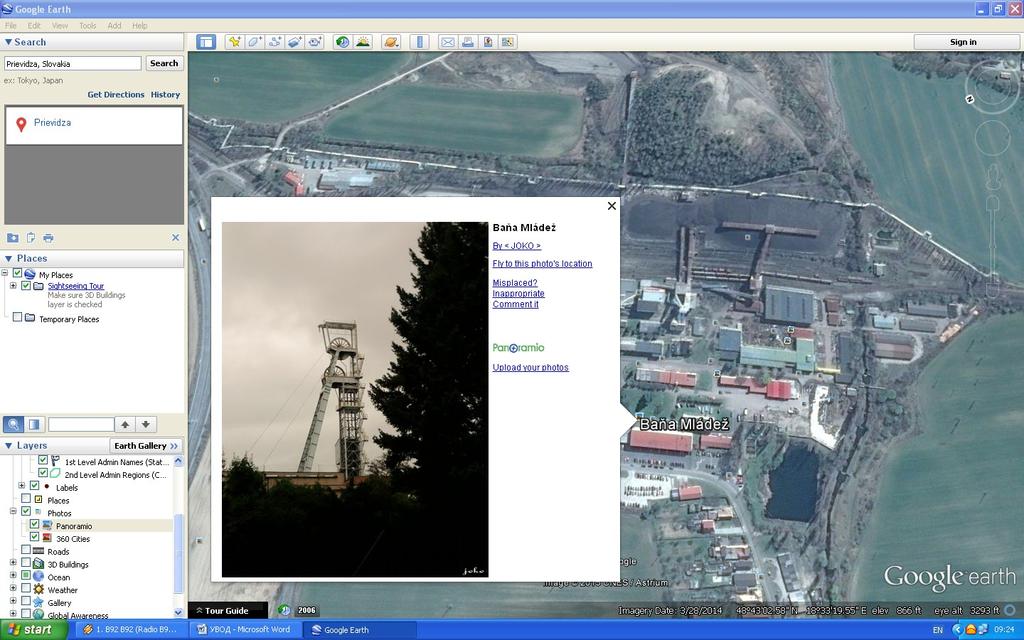Print the current view from toolbar
The image size is (1024, 640).
(x=468, y=42)
